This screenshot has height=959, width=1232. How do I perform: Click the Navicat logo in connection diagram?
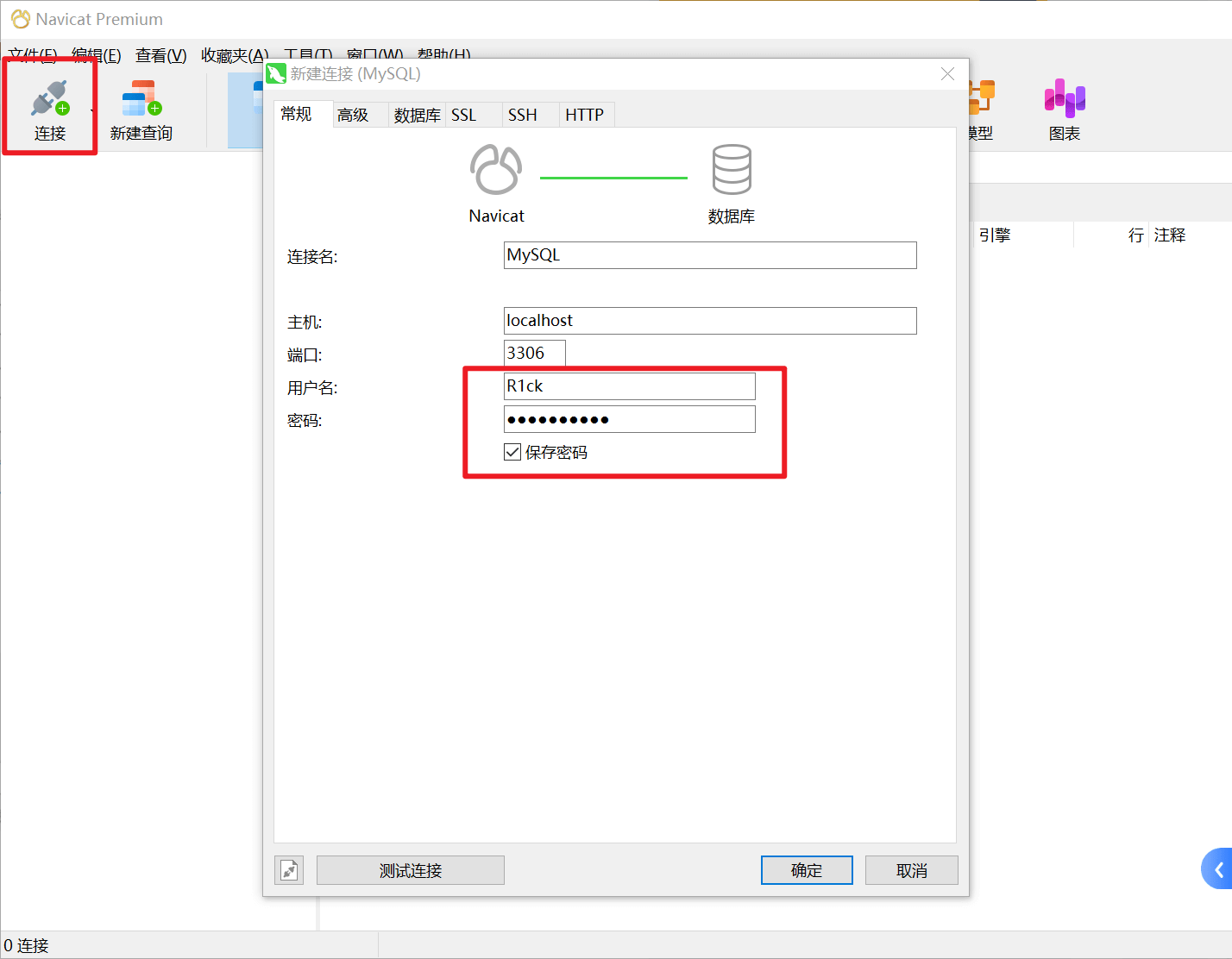496,170
